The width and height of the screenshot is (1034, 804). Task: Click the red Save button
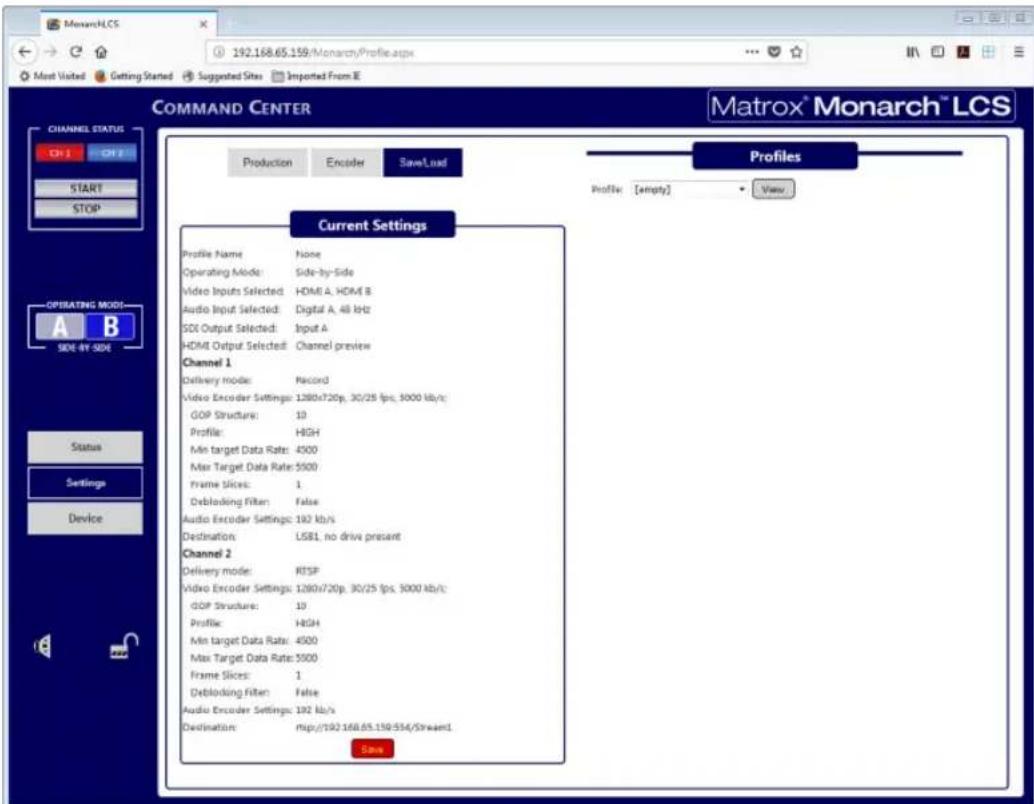373,749
